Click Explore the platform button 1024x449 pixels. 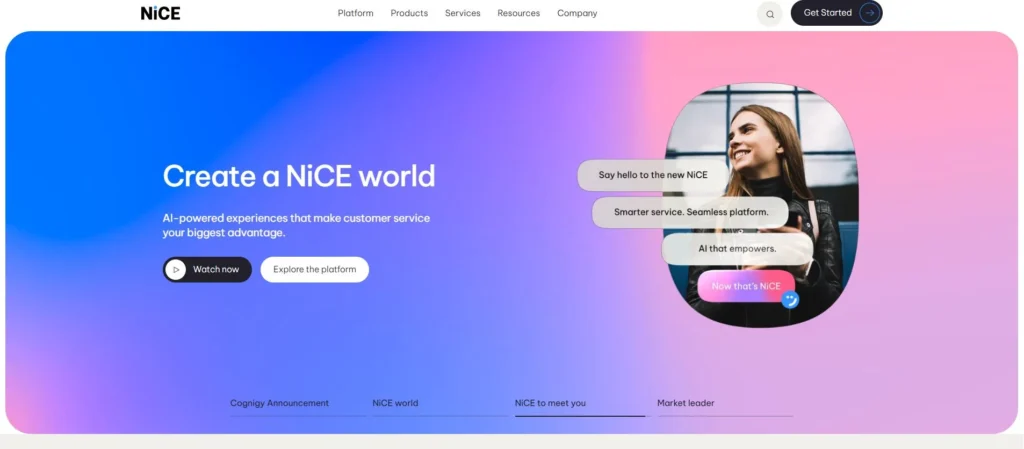[315, 270]
